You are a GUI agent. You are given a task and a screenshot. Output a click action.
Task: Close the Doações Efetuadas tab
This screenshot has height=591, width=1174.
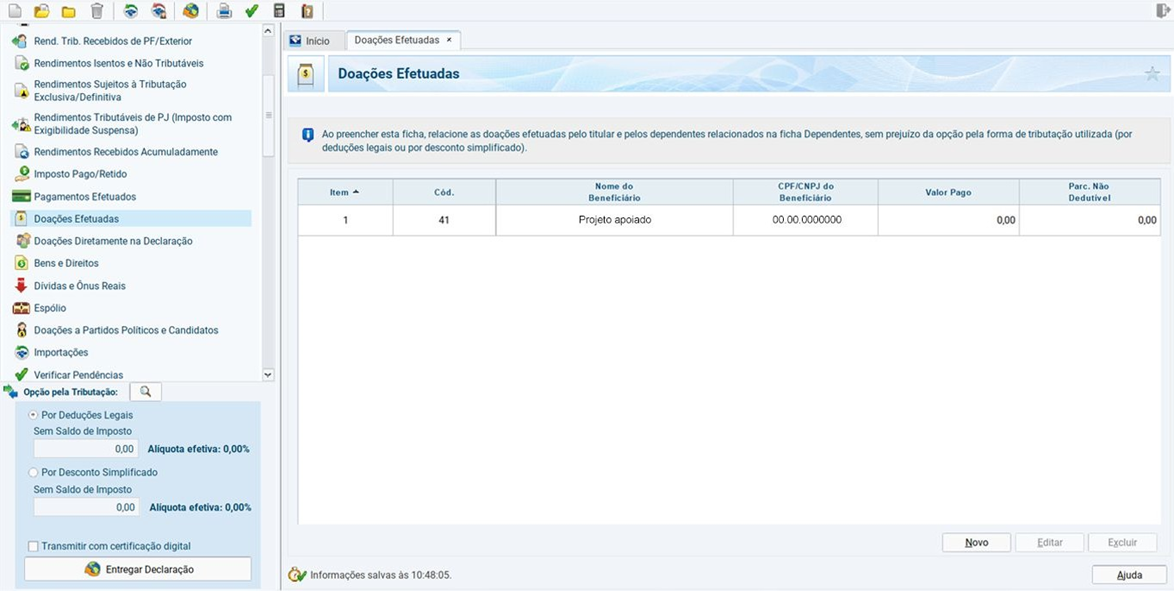click(x=448, y=40)
